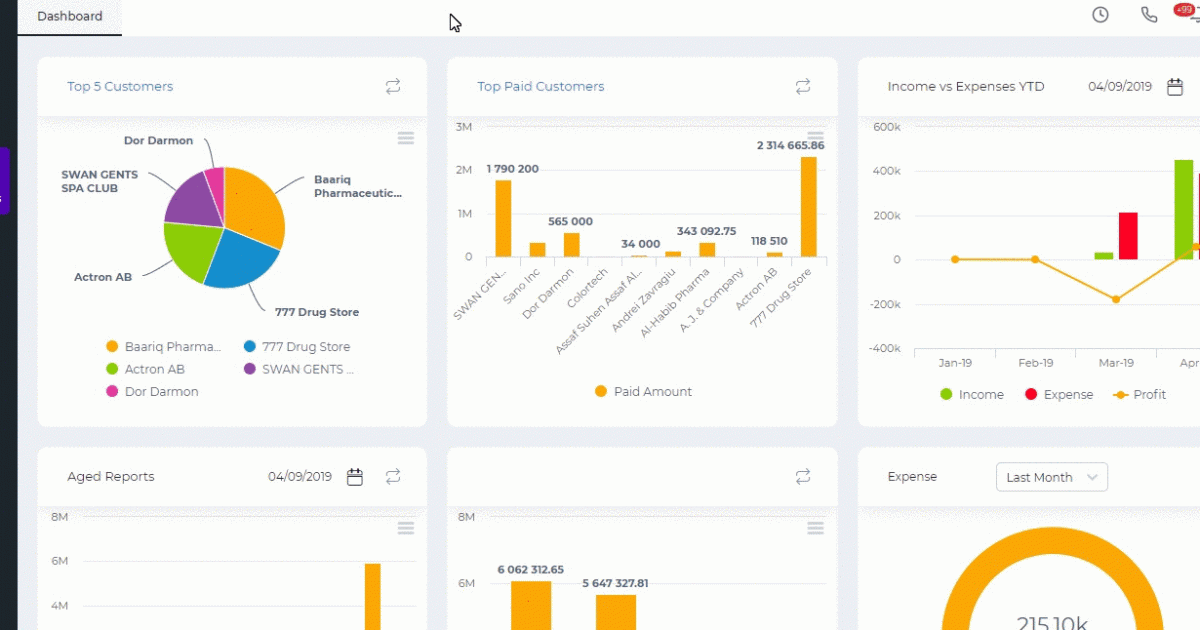This screenshot has width=1200, height=630.
Task: Click the Income vs Expenses YTD title
Action: (x=966, y=87)
